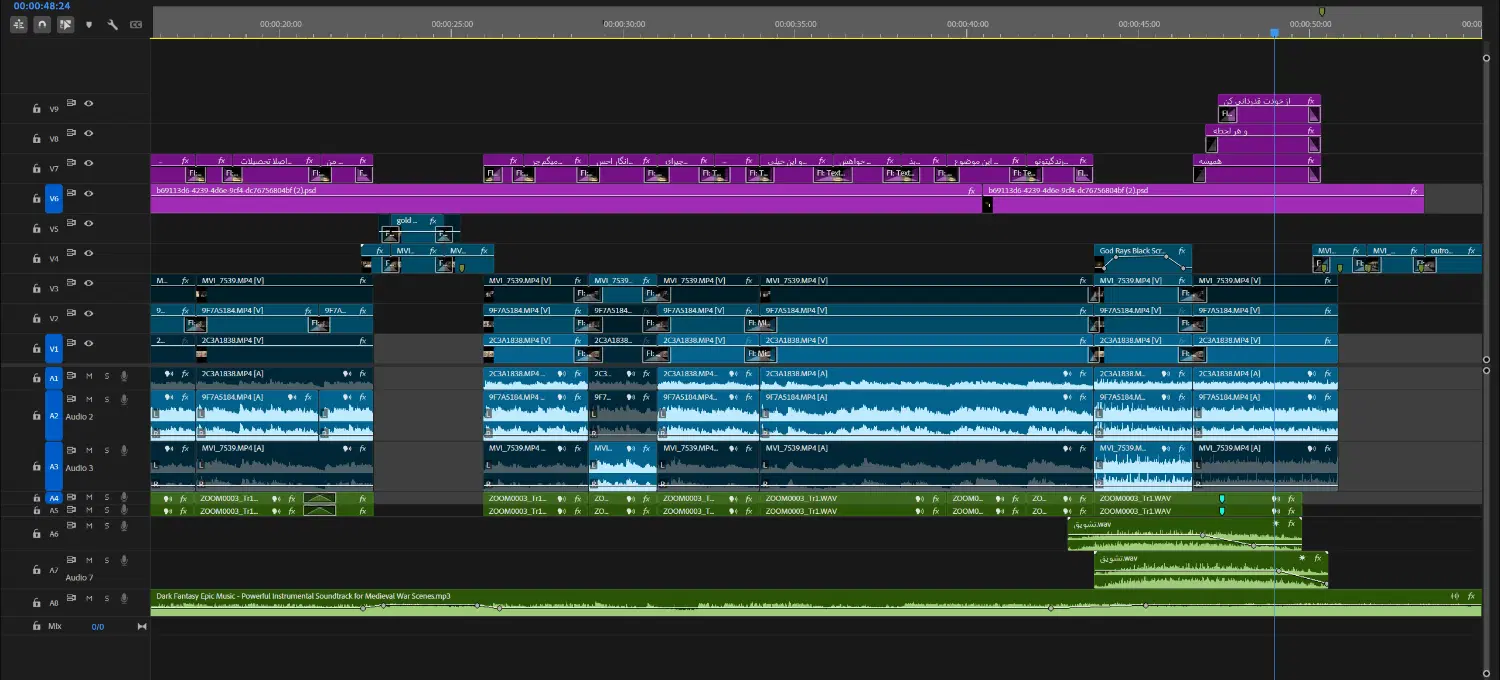Toggle sync lock icon for V8
Viewport: 1500px width, 680px height.
coord(72,132)
